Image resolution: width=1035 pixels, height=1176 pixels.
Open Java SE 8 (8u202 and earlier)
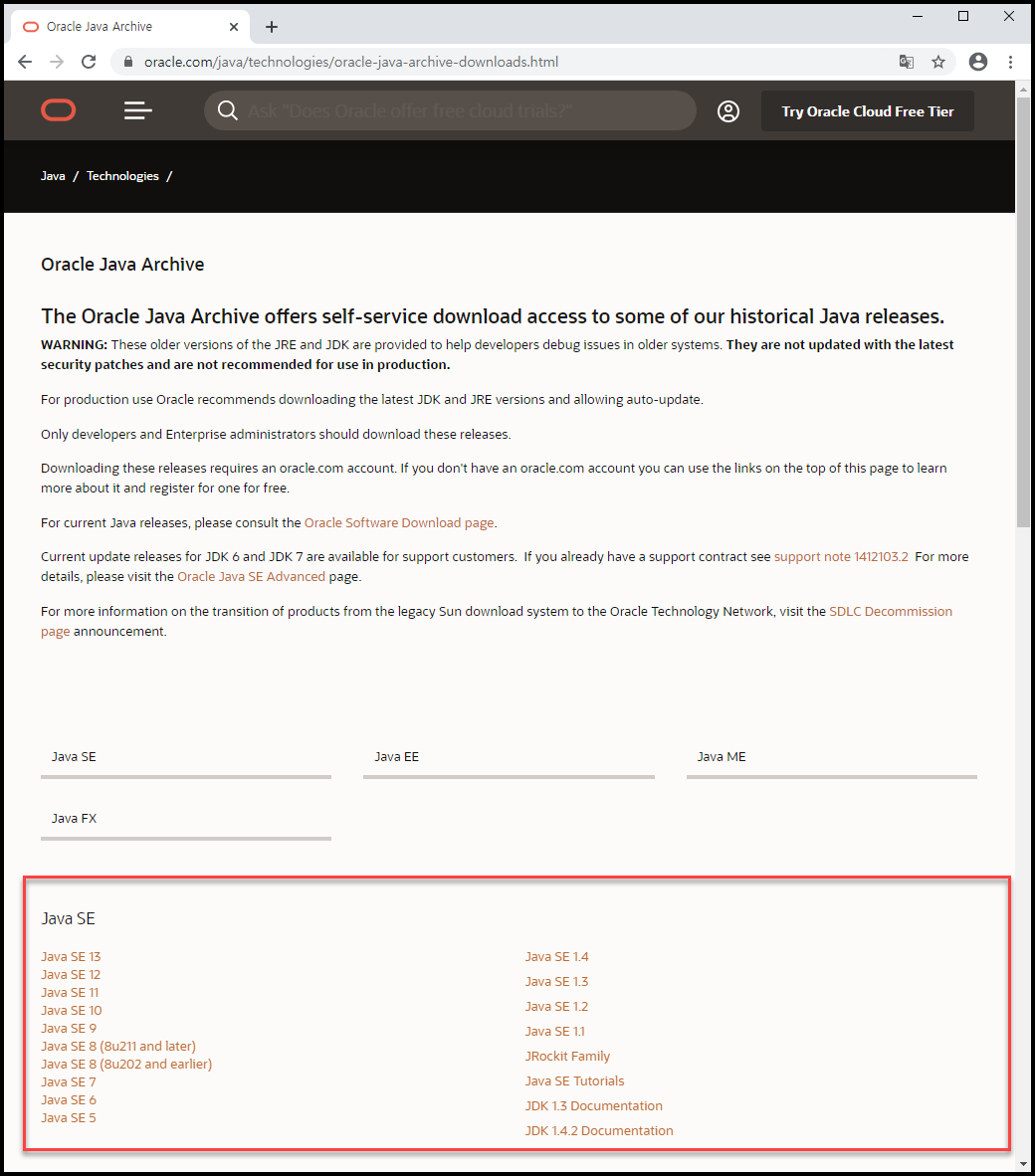(x=126, y=1065)
